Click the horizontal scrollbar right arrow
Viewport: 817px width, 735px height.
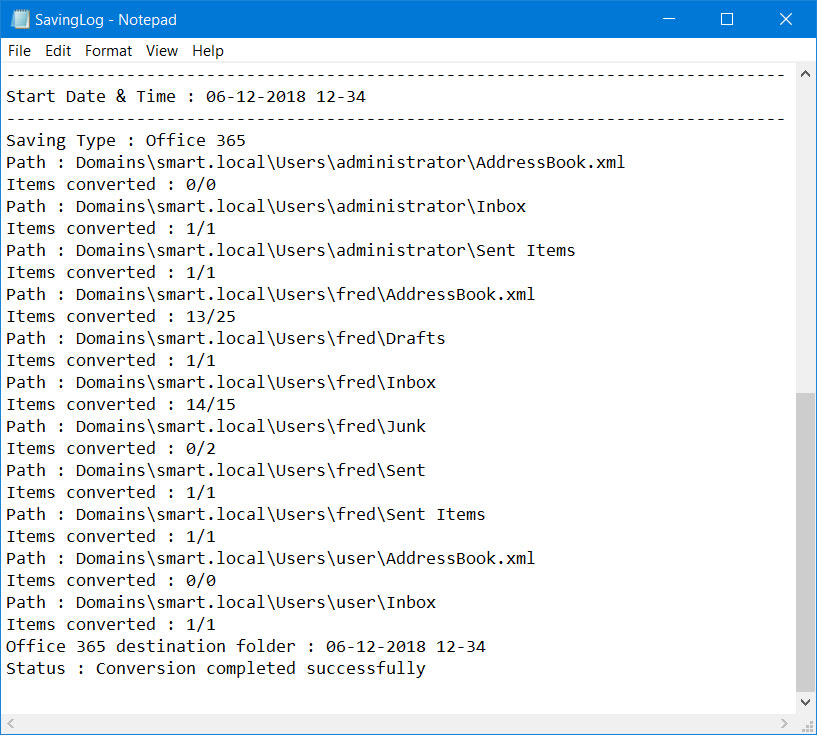pos(784,723)
